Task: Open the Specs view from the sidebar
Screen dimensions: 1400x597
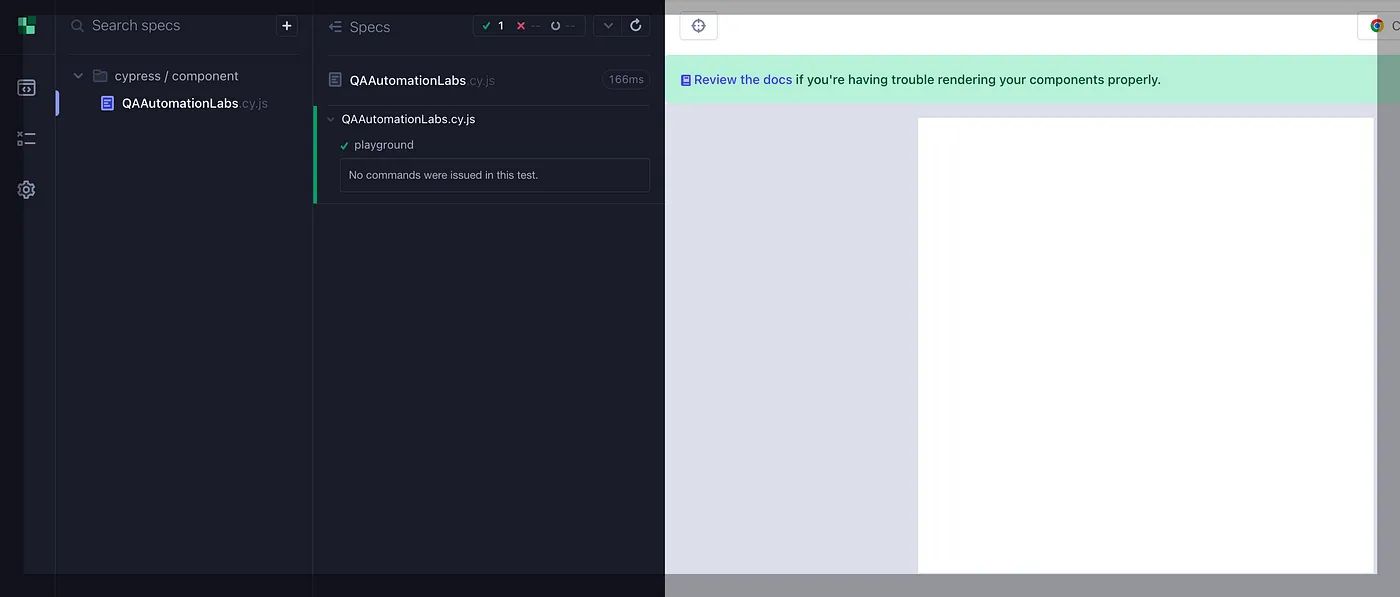Action: pos(25,87)
